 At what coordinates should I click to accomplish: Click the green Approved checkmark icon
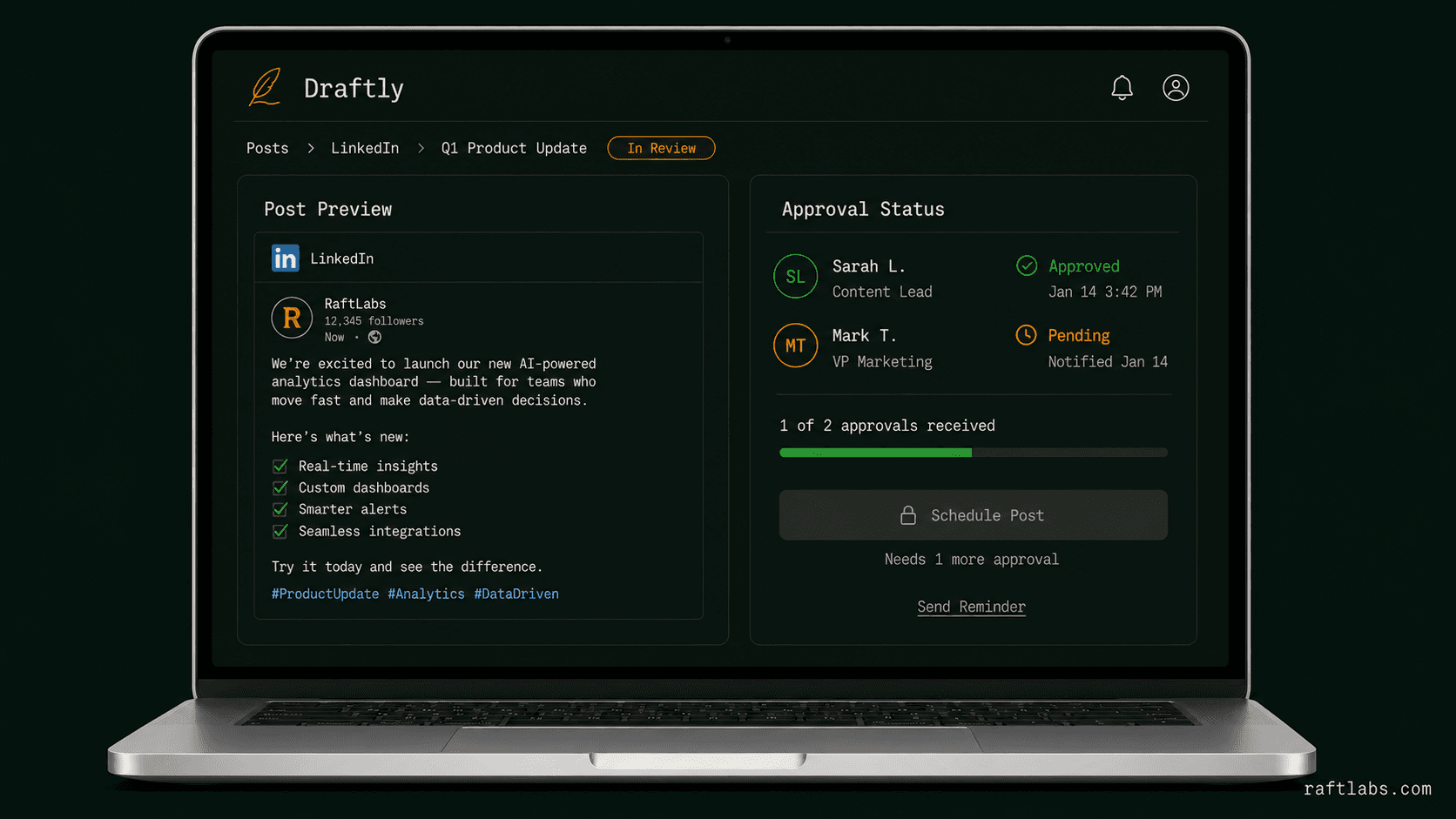click(1027, 265)
